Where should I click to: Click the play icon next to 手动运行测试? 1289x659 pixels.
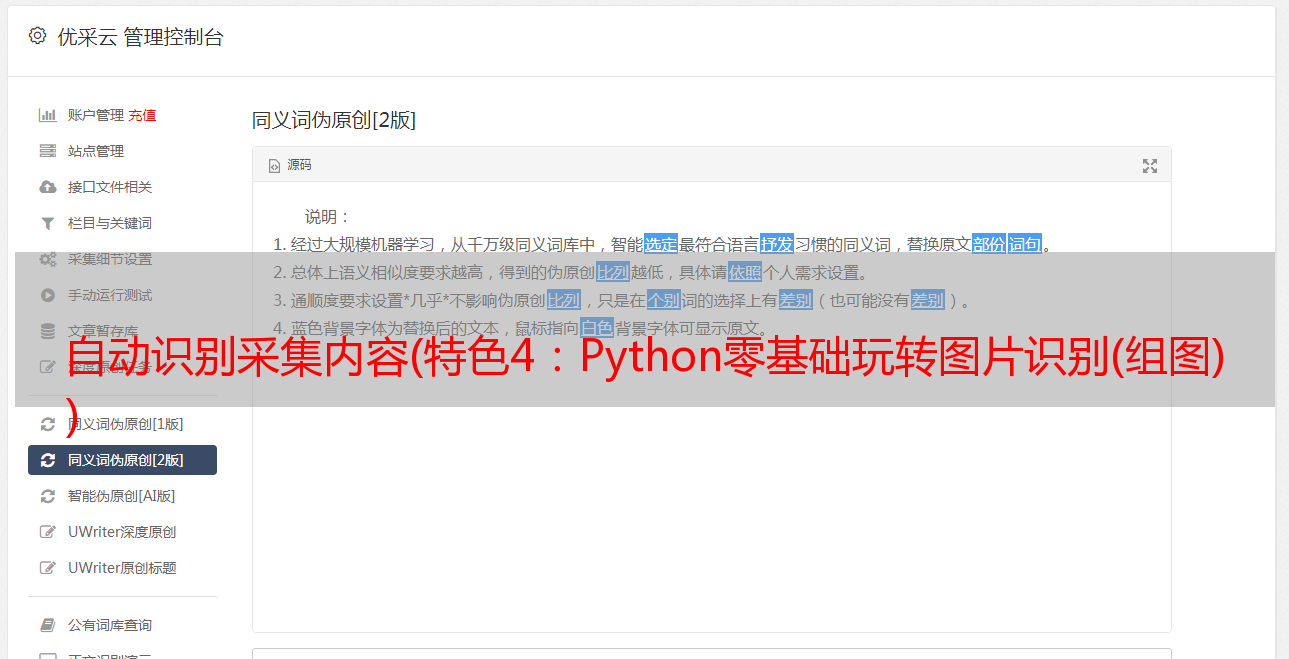(47, 295)
